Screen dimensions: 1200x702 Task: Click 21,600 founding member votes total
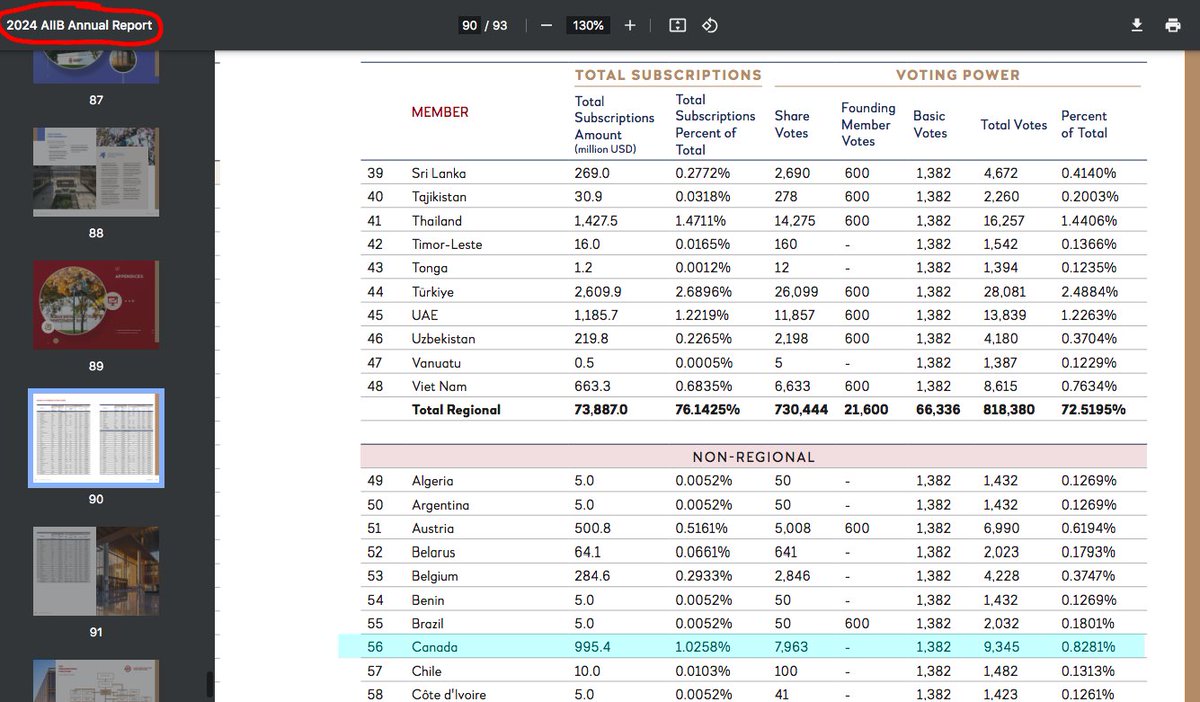click(864, 410)
